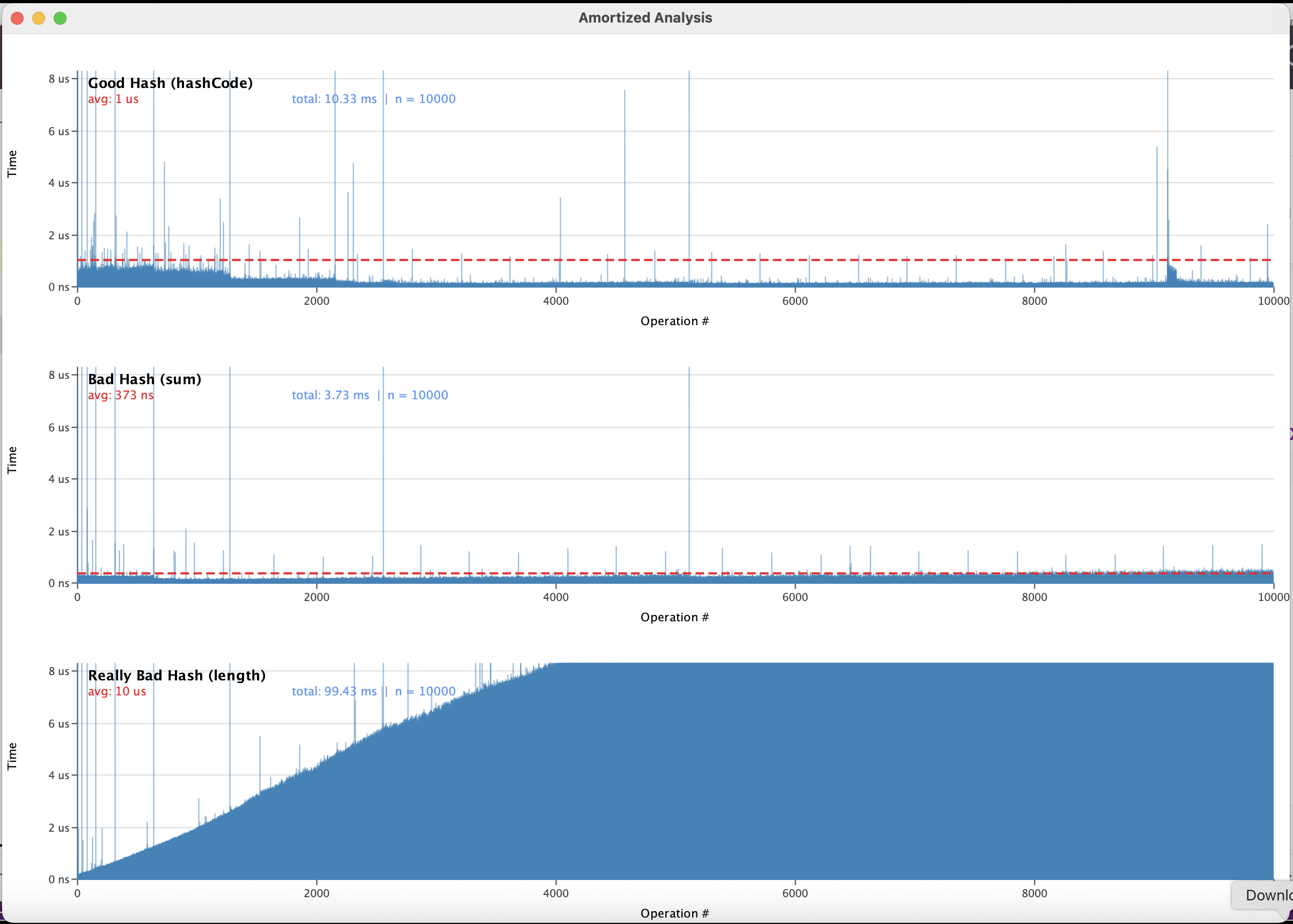Click the 4000 tick on Bad Hash chart

tap(555, 597)
